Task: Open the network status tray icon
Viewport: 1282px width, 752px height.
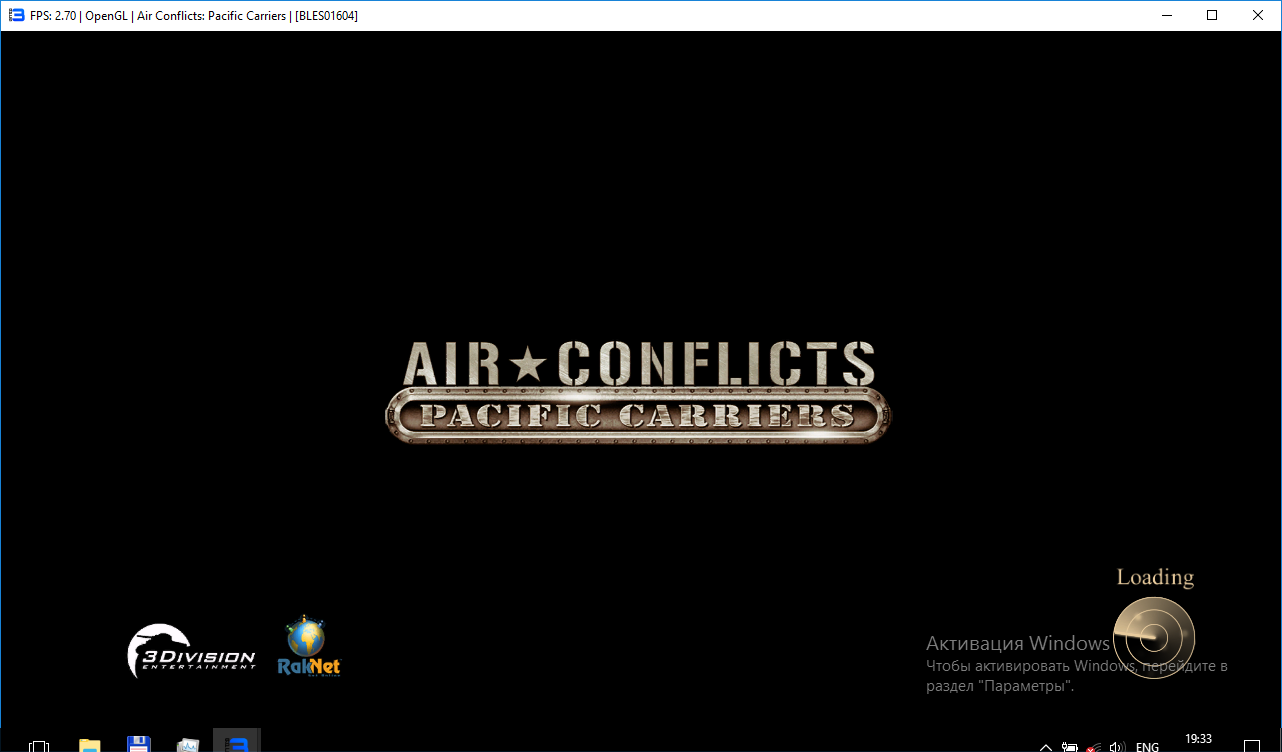Action: coord(1094,747)
